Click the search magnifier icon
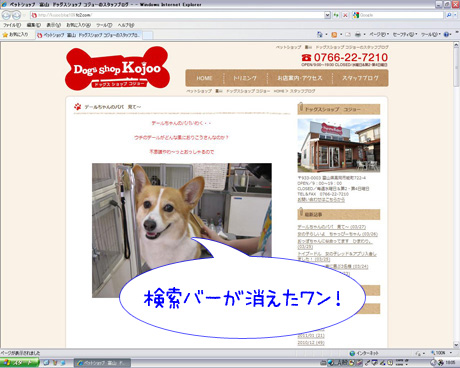The height and width of the screenshot is (368, 460). pyautogui.click(x=449, y=15)
